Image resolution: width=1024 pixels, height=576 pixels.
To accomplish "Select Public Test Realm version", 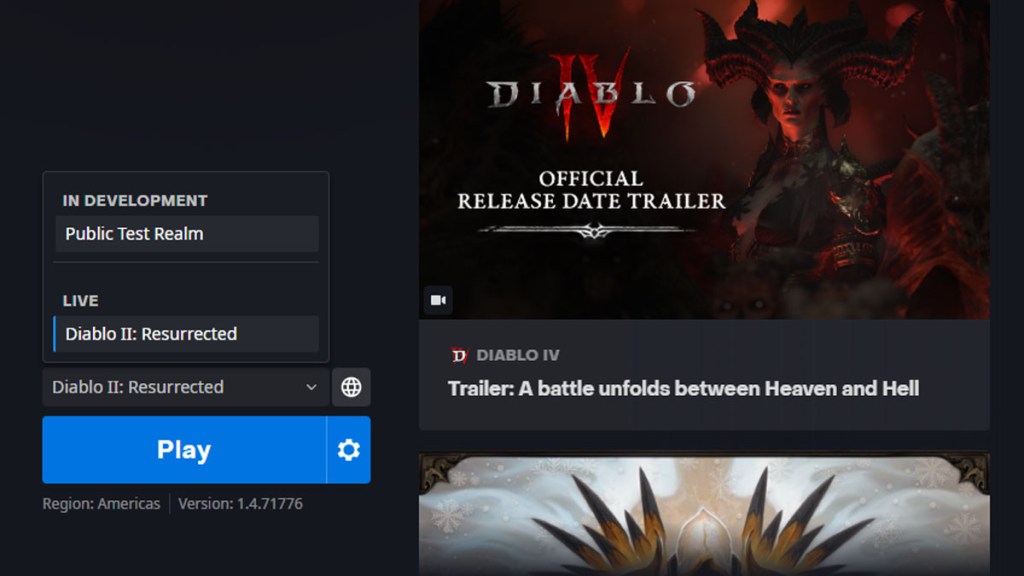I will [x=187, y=234].
